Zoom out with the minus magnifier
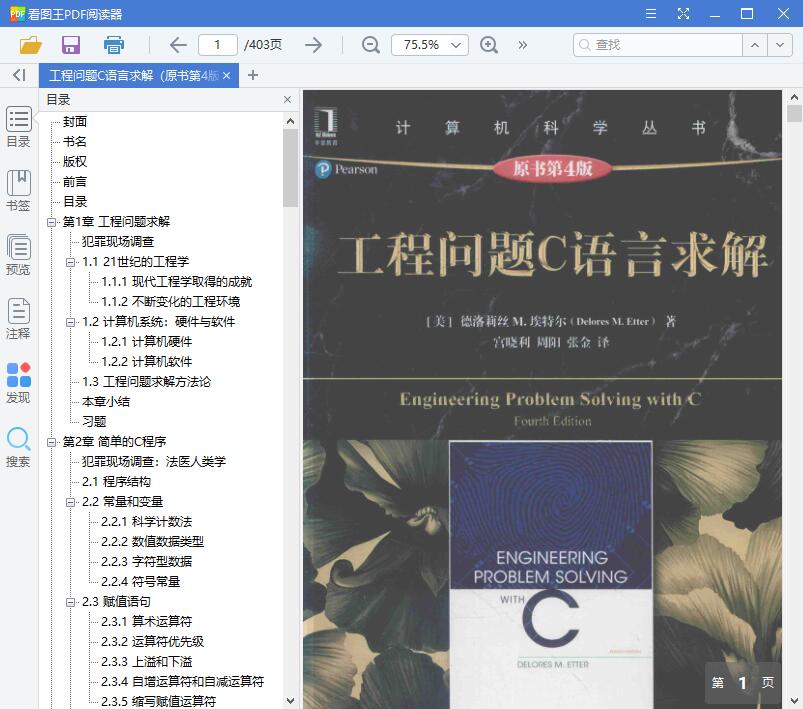Viewport: 803px width, 709px height. (x=371, y=45)
